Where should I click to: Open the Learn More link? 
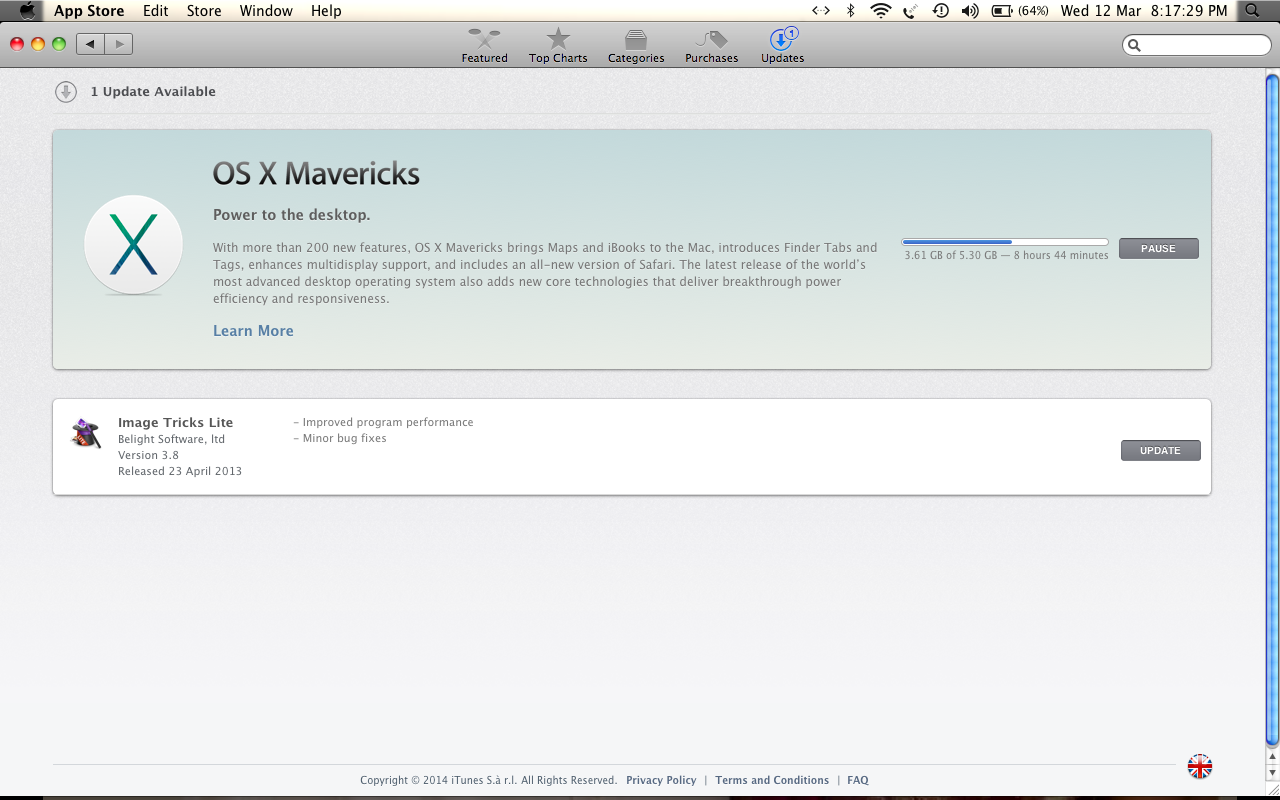253,331
